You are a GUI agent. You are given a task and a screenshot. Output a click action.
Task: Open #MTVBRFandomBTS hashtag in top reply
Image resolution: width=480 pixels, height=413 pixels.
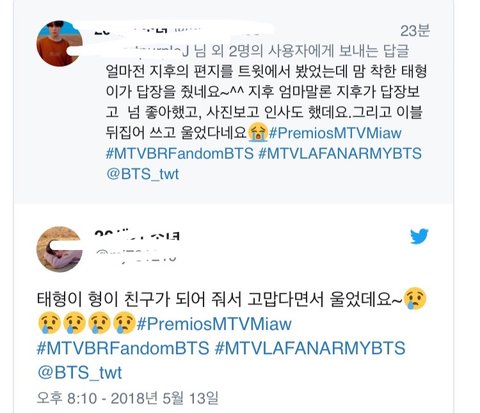pyautogui.click(x=180, y=154)
